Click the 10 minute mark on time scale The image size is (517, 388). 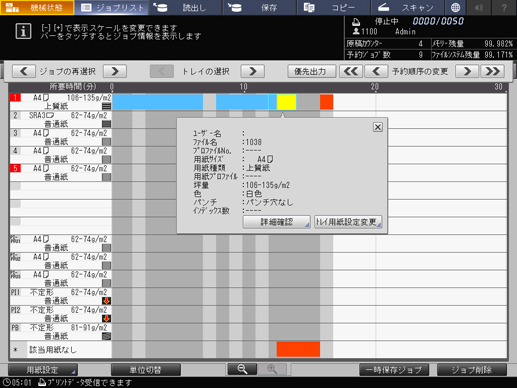tap(243, 87)
